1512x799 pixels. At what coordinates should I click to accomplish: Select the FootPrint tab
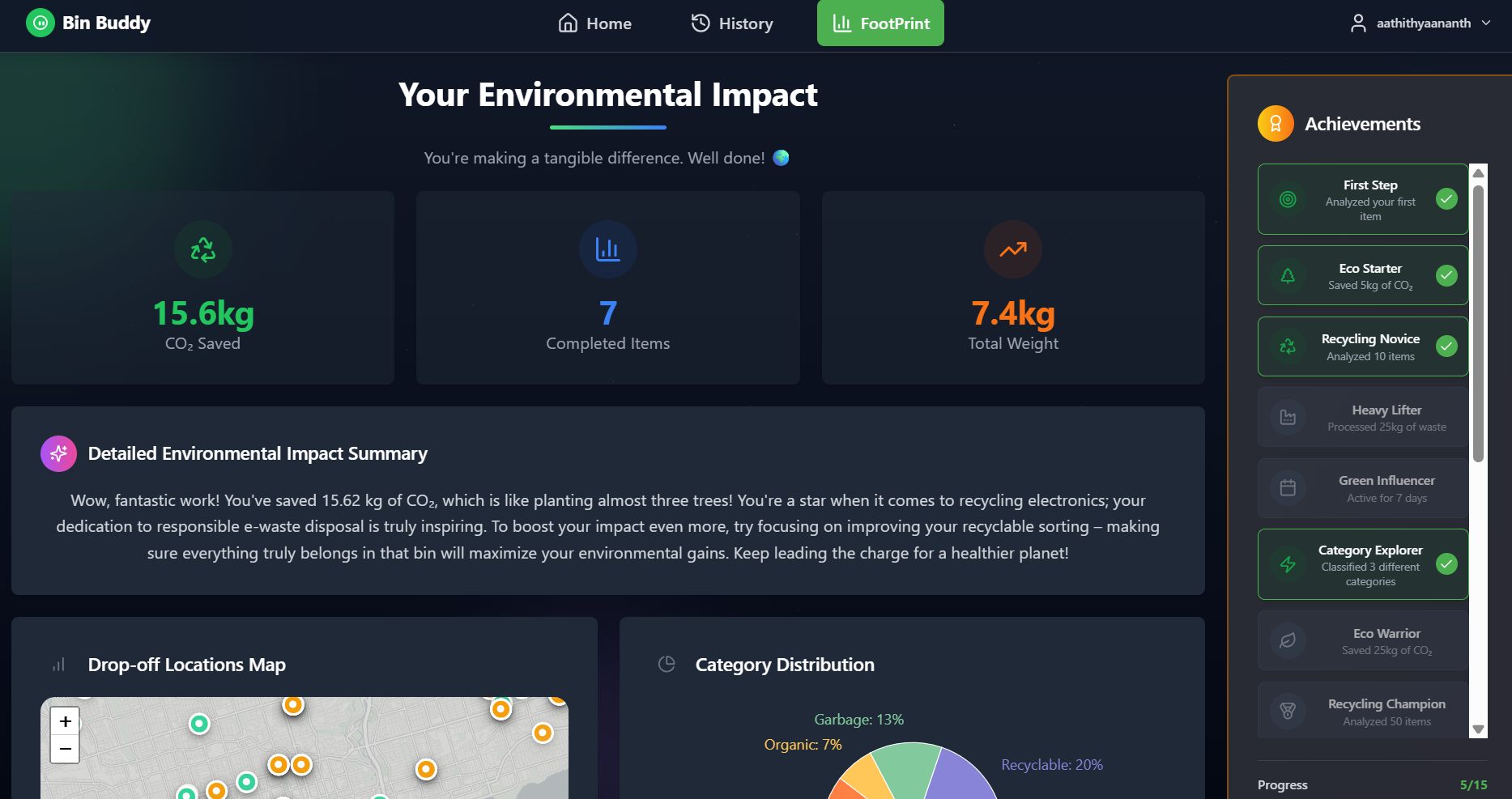click(x=880, y=23)
